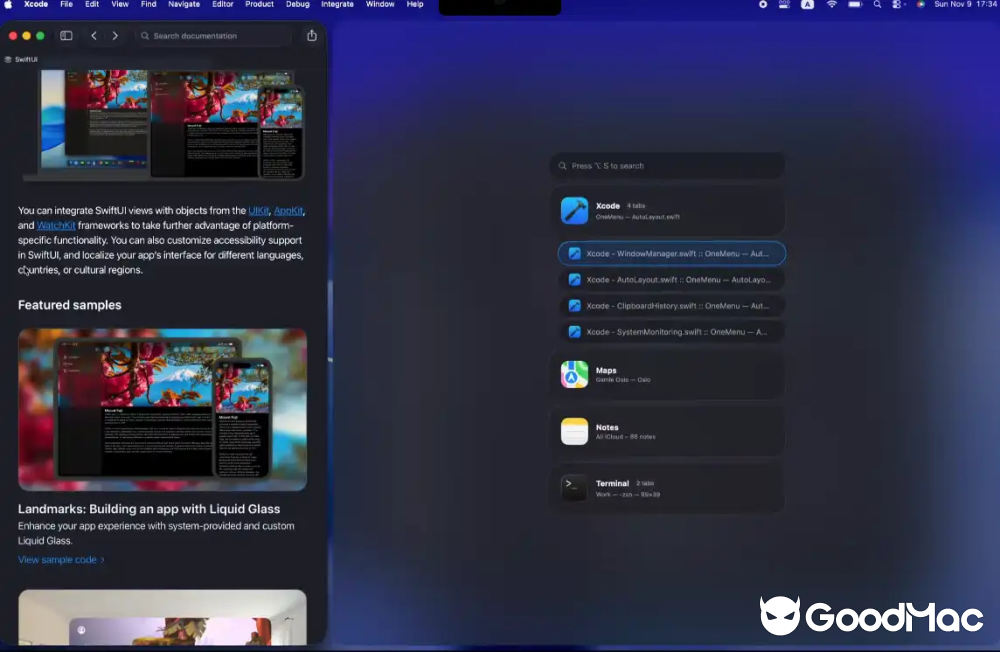Click the date and time display
This screenshot has height=652, width=1000.
pos(965,4)
